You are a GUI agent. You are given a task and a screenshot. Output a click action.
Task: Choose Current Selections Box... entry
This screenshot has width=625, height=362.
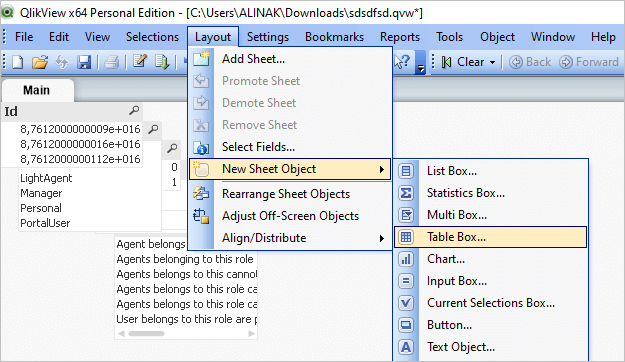[490, 303]
